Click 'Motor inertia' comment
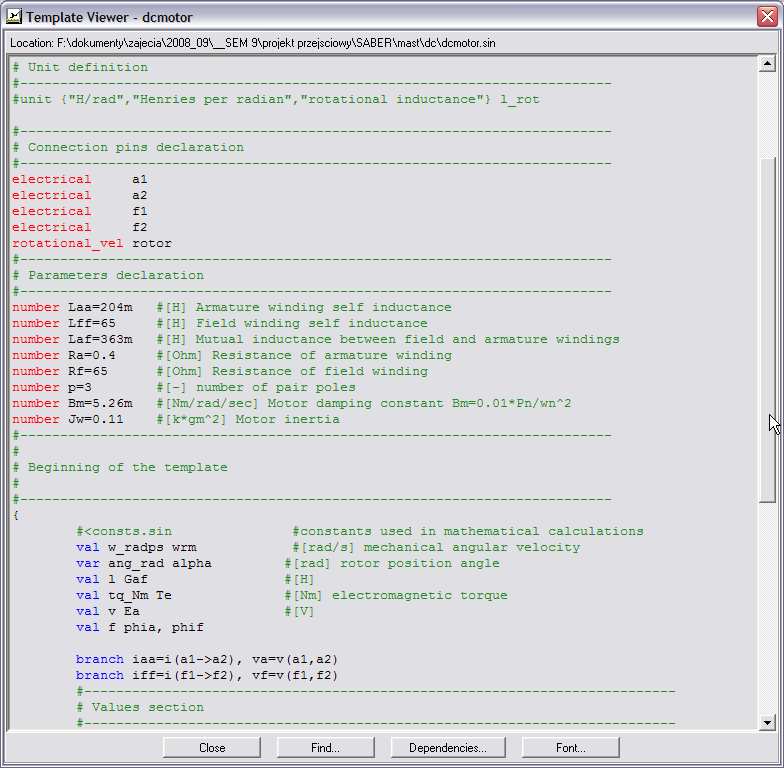 [x=288, y=419]
